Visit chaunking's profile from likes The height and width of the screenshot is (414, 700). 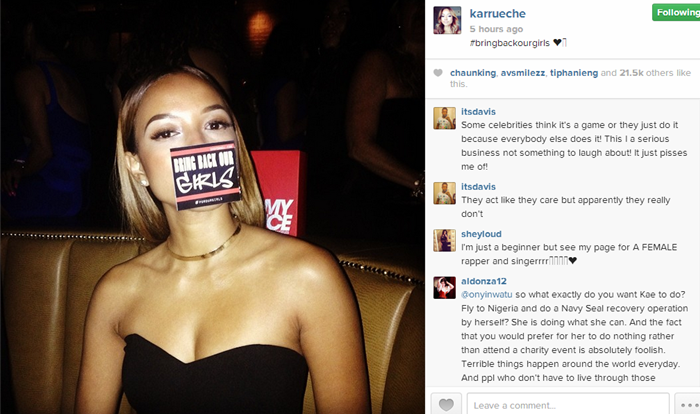(x=473, y=73)
